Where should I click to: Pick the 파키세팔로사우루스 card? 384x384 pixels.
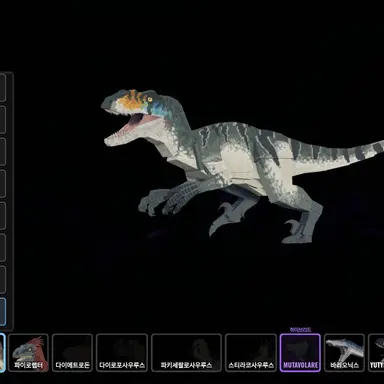point(186,353)
